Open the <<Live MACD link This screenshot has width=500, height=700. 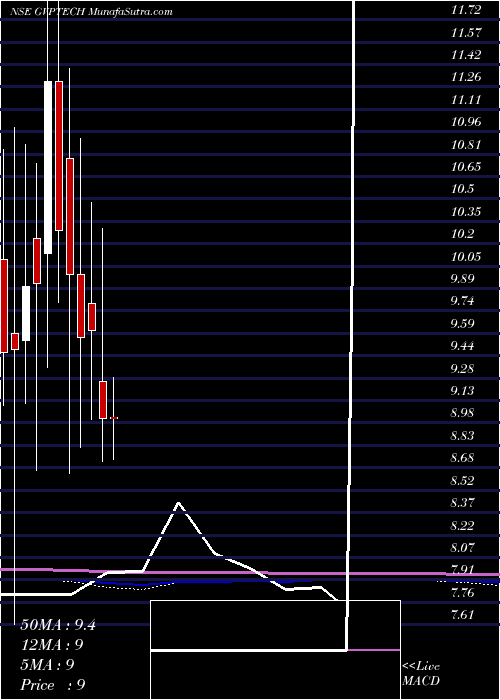coord(421,673)
